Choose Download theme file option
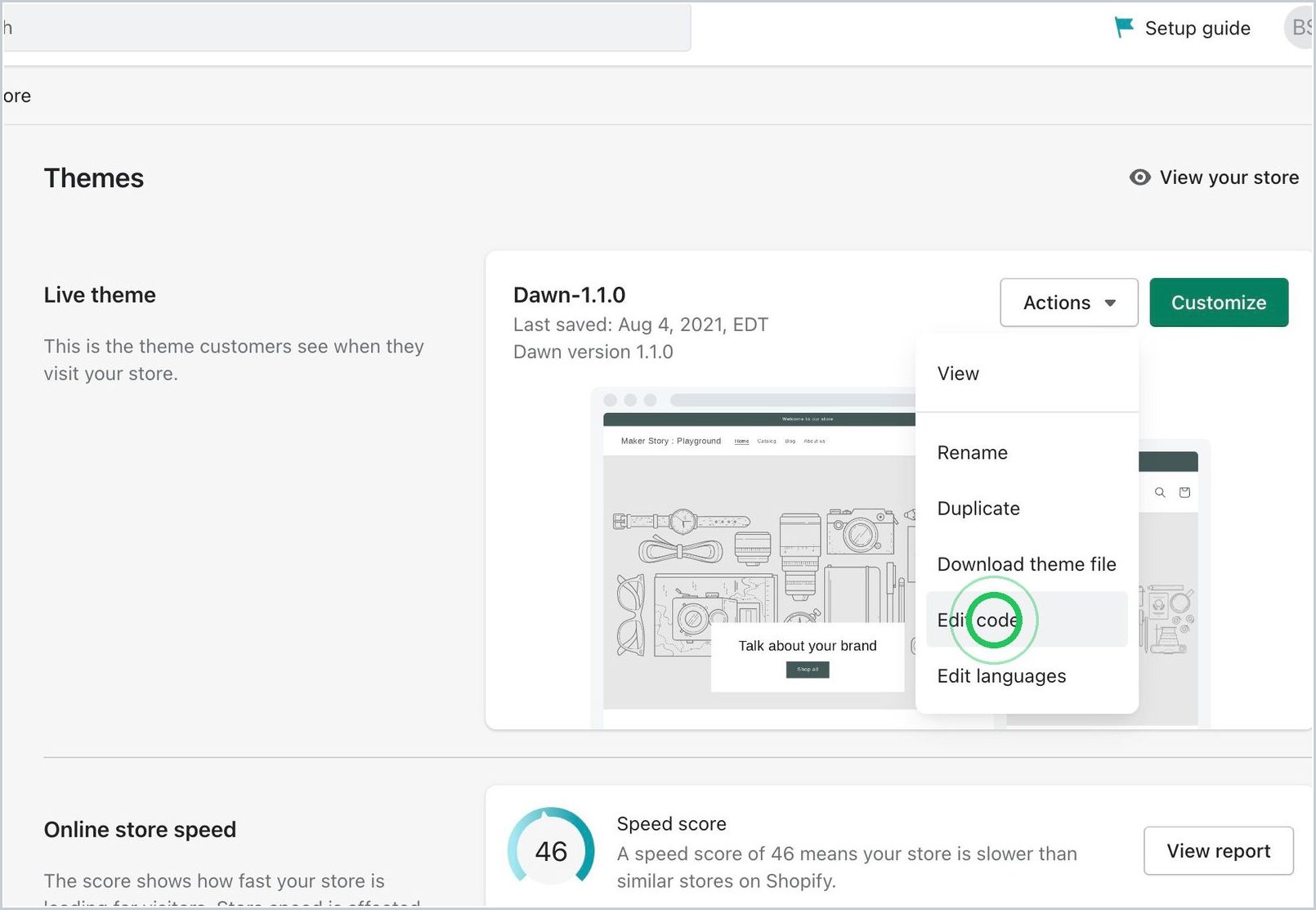Image resolution: width=1316 pixels, height=910 pixels. (1026, 564)
